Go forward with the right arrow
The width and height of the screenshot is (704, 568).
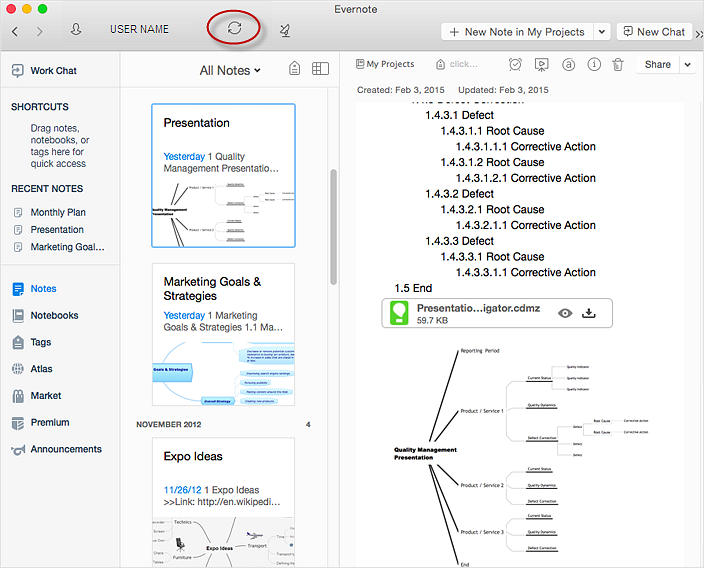tap(40, 31)
